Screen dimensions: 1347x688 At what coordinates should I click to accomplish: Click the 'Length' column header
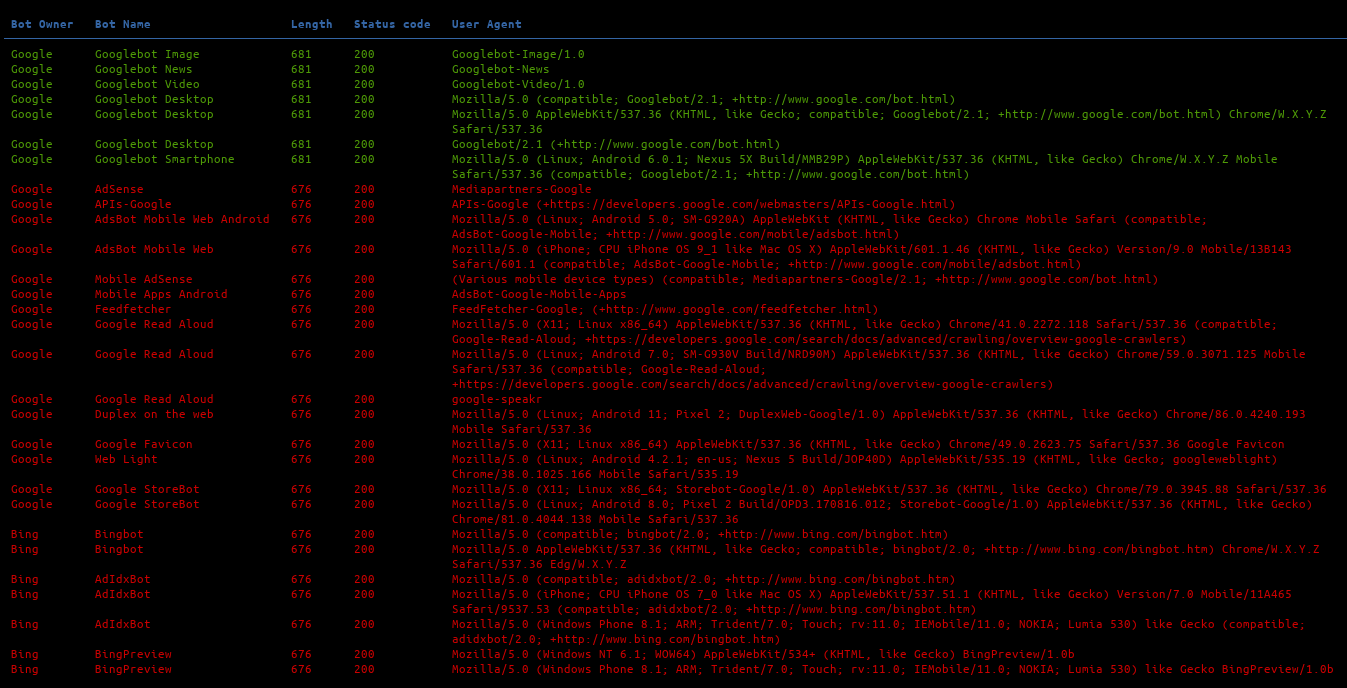[312, 24]
